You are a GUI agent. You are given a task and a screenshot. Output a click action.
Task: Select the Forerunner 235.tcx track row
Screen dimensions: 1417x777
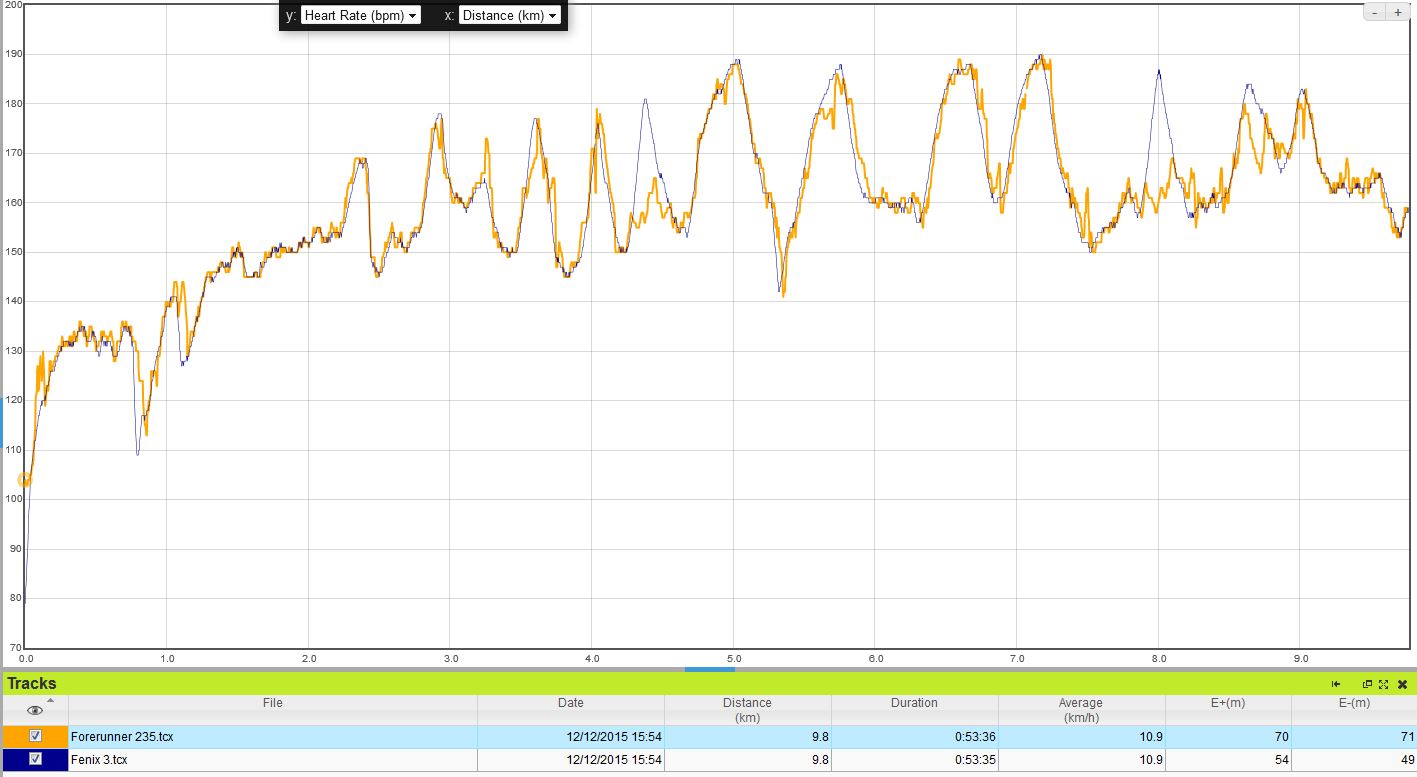click(272, 736)
